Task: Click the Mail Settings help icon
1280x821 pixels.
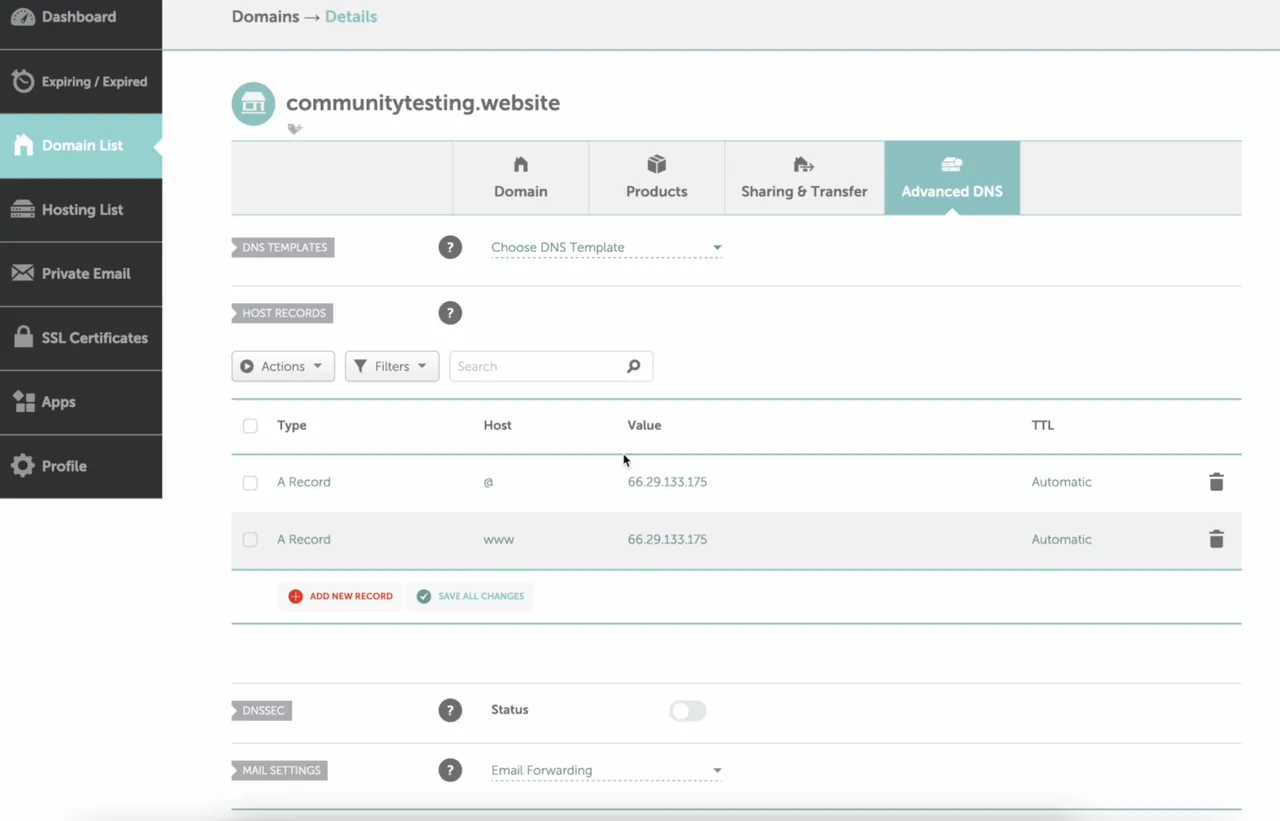Action: (x=450, y=770)
